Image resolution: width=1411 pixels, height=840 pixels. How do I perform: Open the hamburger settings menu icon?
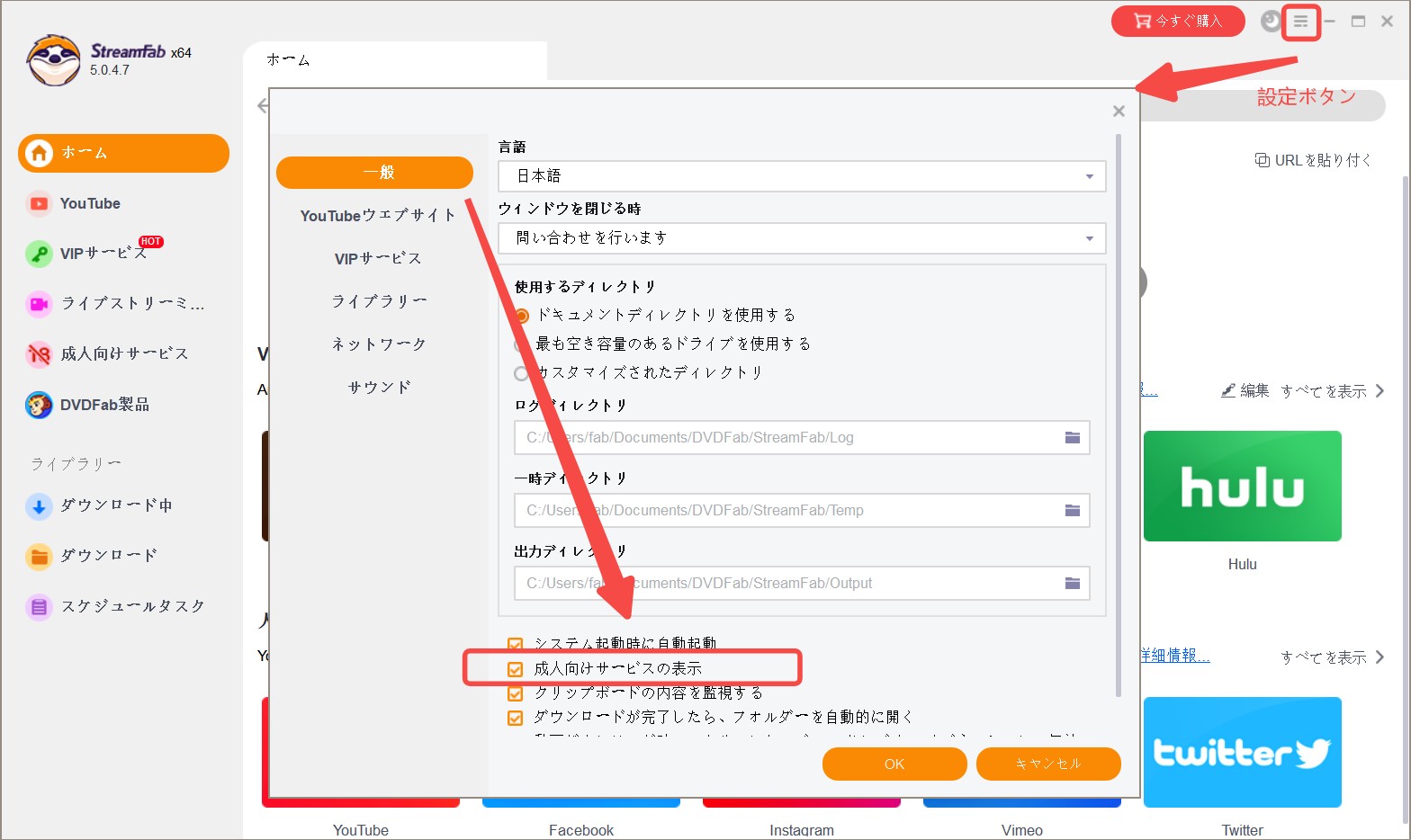pos(1300,22)
